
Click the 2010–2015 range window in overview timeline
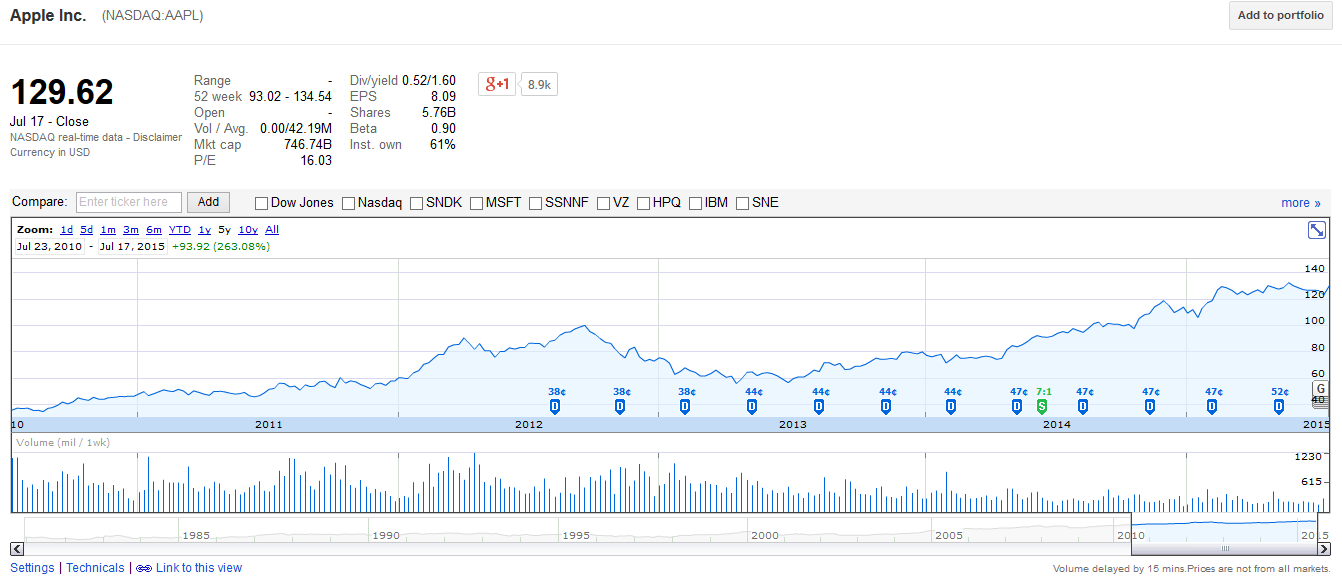(x=1224, y=526)
